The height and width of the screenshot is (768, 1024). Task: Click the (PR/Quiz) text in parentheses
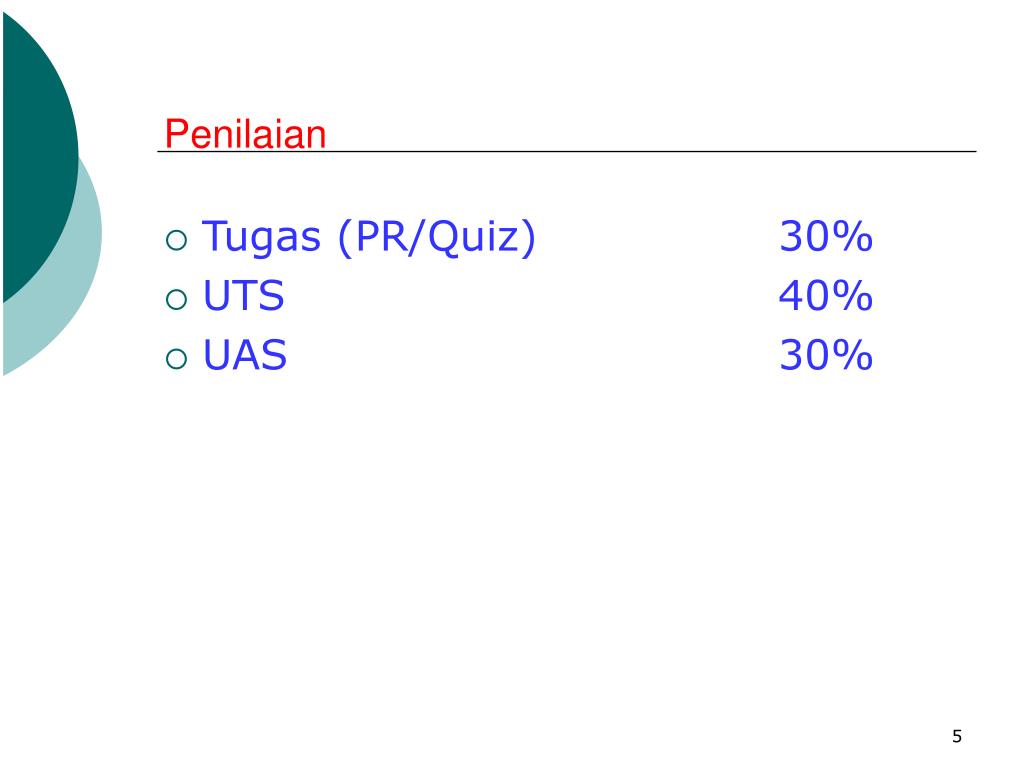pos(437,237)
